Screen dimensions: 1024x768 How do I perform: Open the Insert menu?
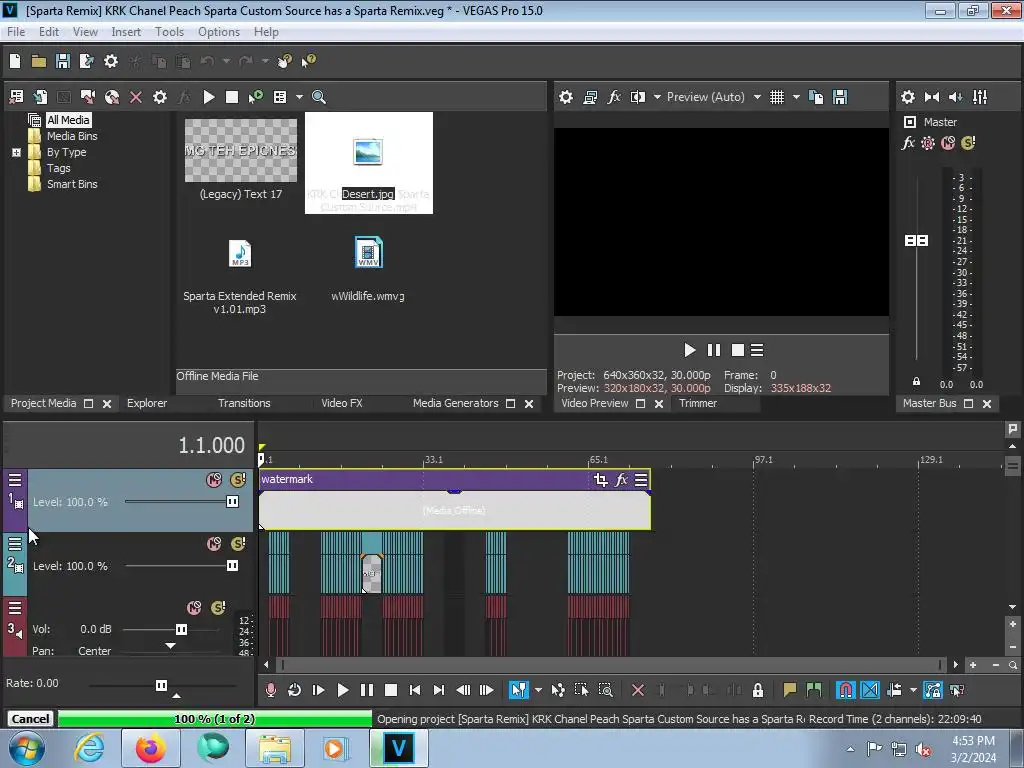(126, 32)
